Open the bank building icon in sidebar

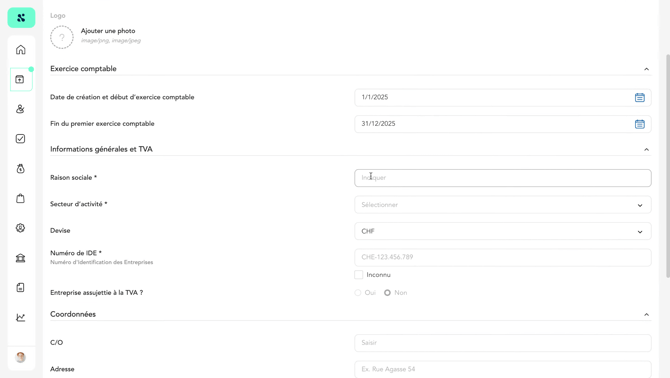click(x=21, y=258)
